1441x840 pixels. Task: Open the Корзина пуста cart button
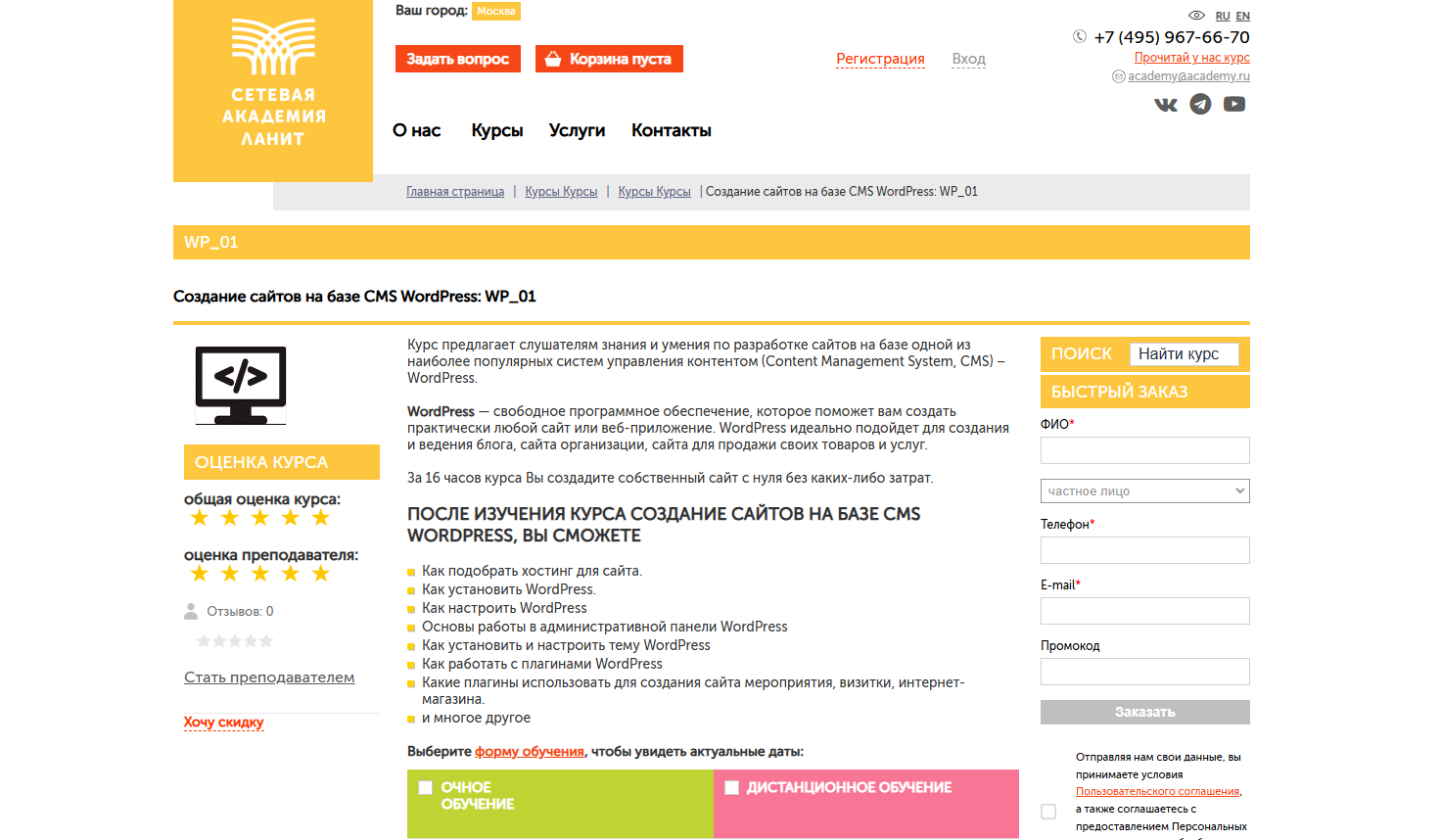click(609, 59)
